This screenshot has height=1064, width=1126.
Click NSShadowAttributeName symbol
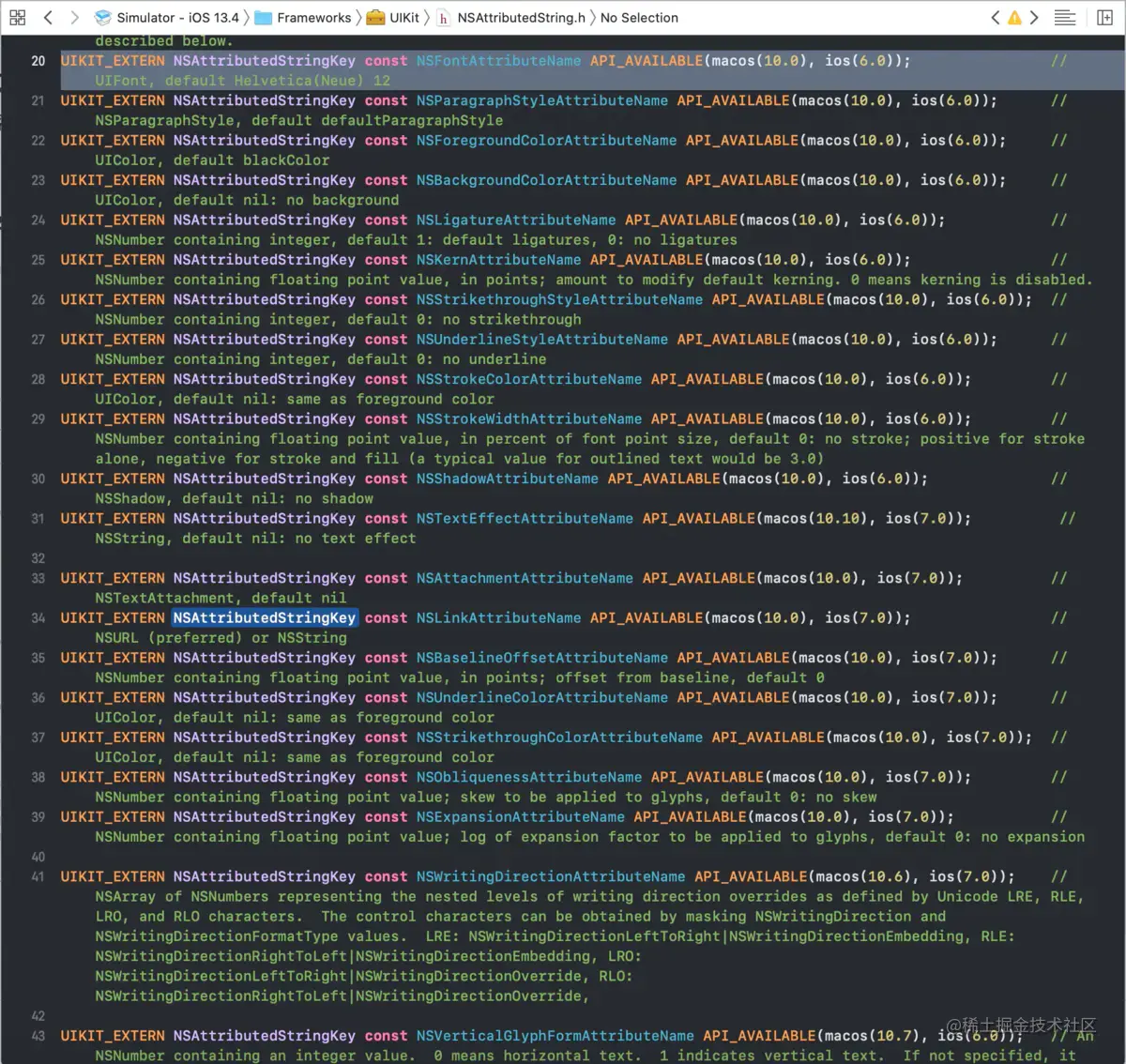(x=508, y=479)
